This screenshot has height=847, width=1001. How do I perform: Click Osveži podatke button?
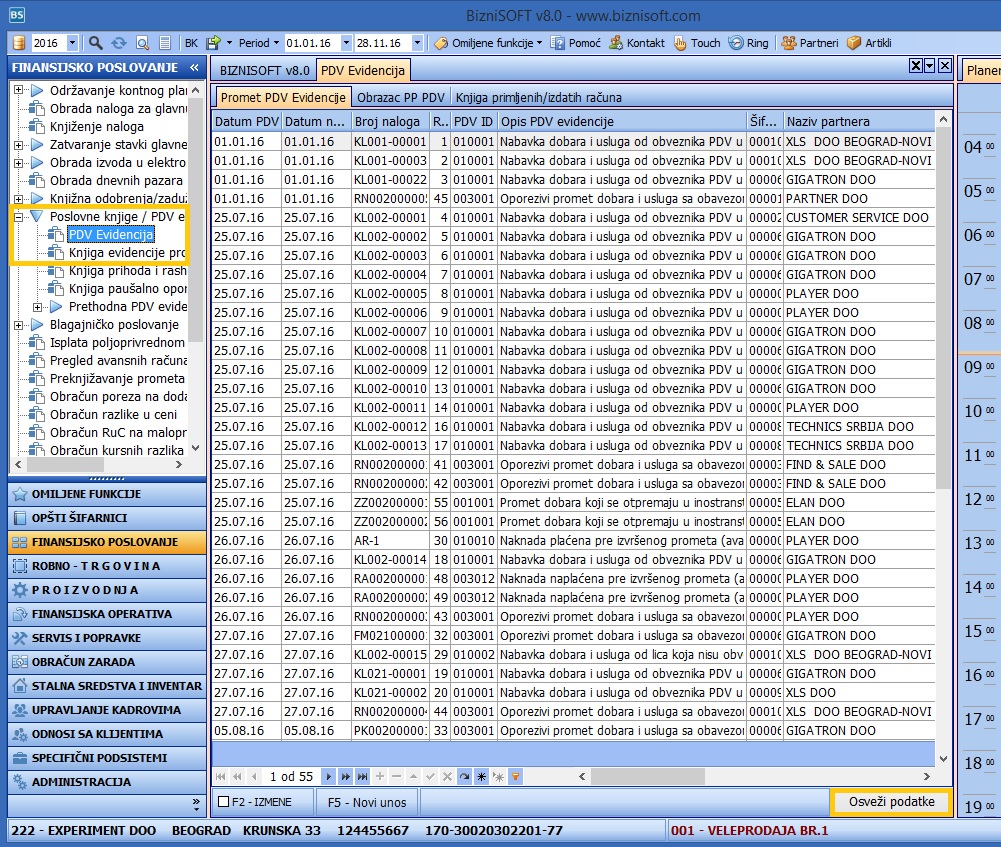tap(891, 802)
